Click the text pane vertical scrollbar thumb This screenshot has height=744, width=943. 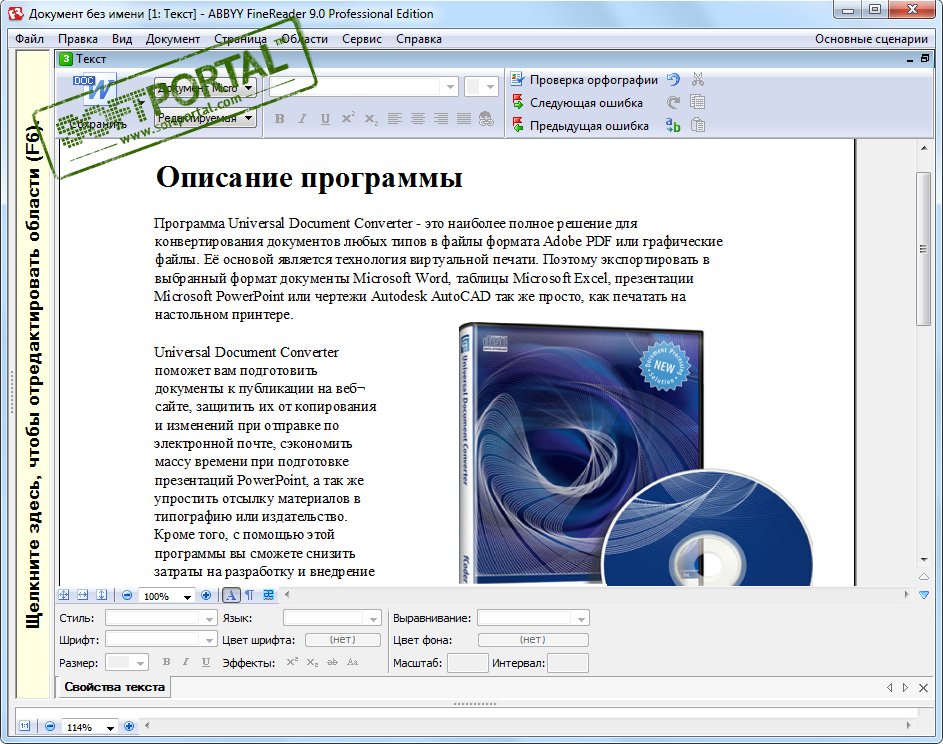[x=924, y=248]
